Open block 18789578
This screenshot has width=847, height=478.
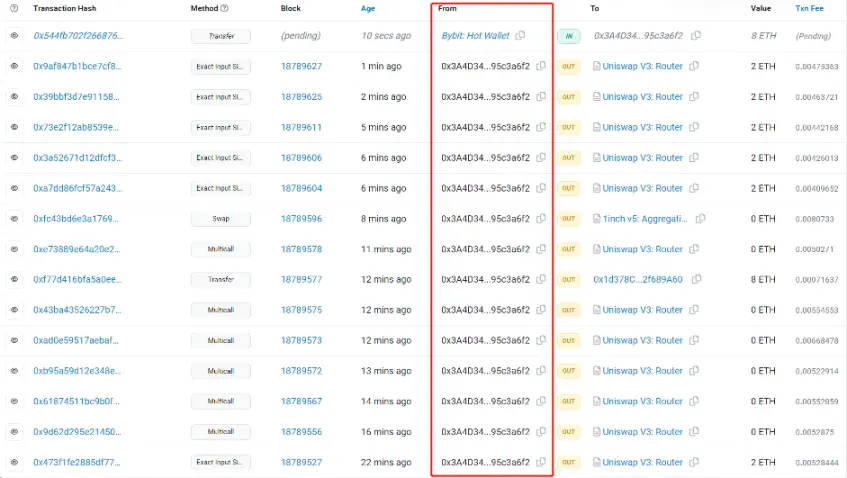(x=301, y=249)
